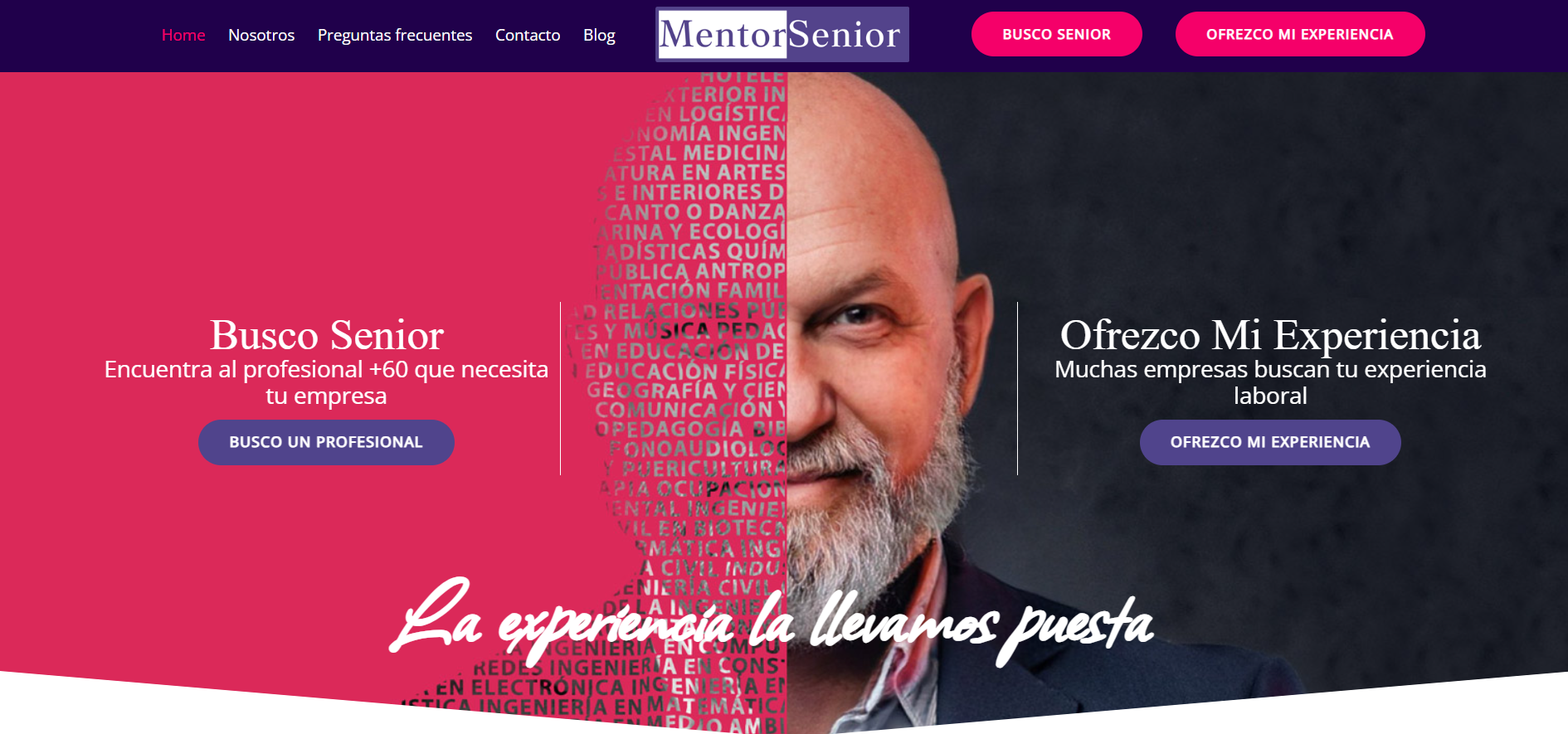Click the pink OFREZCO MI EXPERIENCIA header button
This screenshot has height=734, width=1568.
(x=1300, y=34)
